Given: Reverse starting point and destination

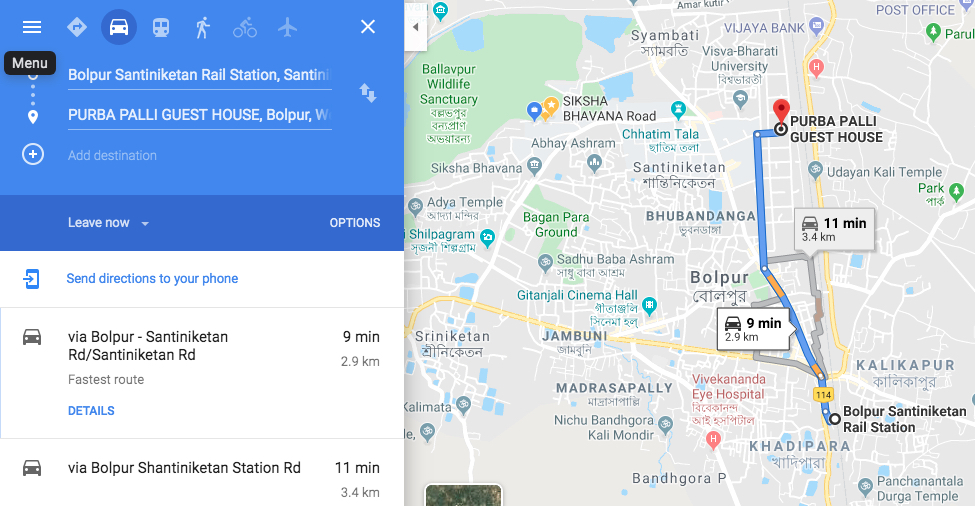Looking at the screenshot, I should (367, 93).
